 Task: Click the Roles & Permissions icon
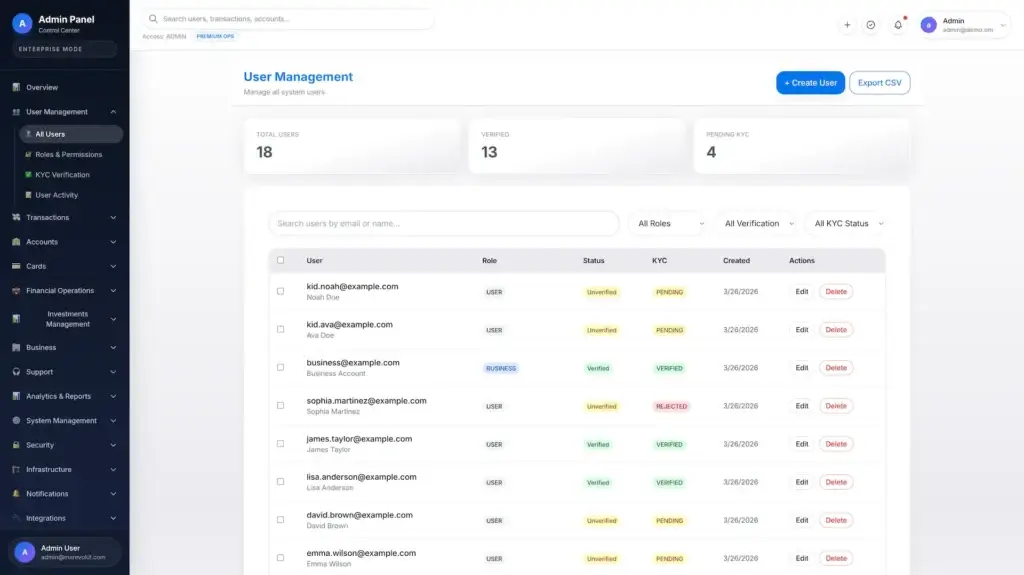(28, 154)
